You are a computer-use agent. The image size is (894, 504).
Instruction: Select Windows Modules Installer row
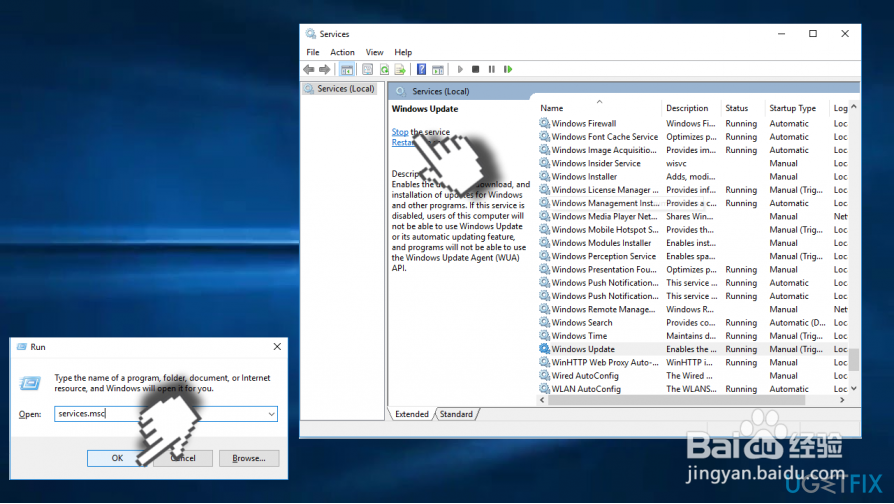[693, 243]
